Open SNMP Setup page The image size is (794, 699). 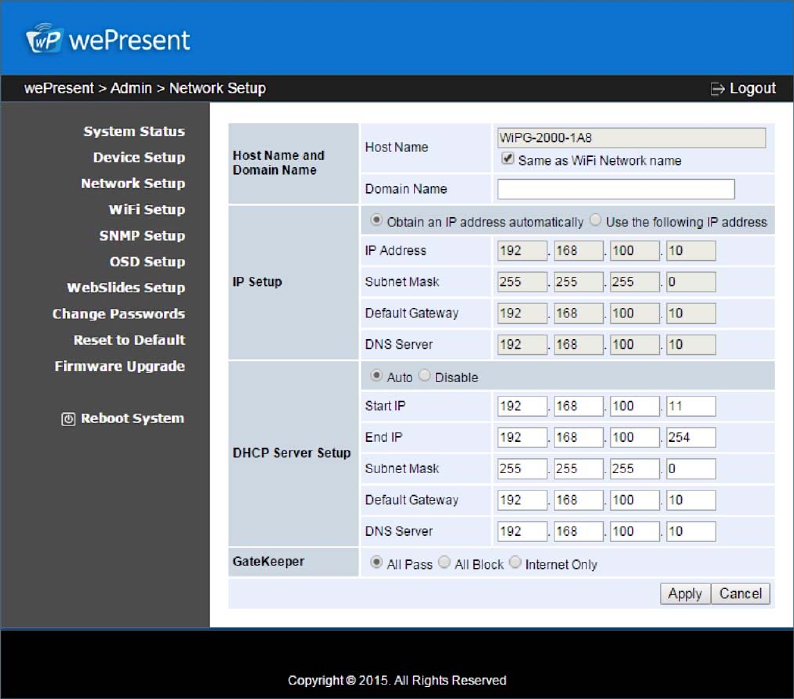[x=142, y=236]
